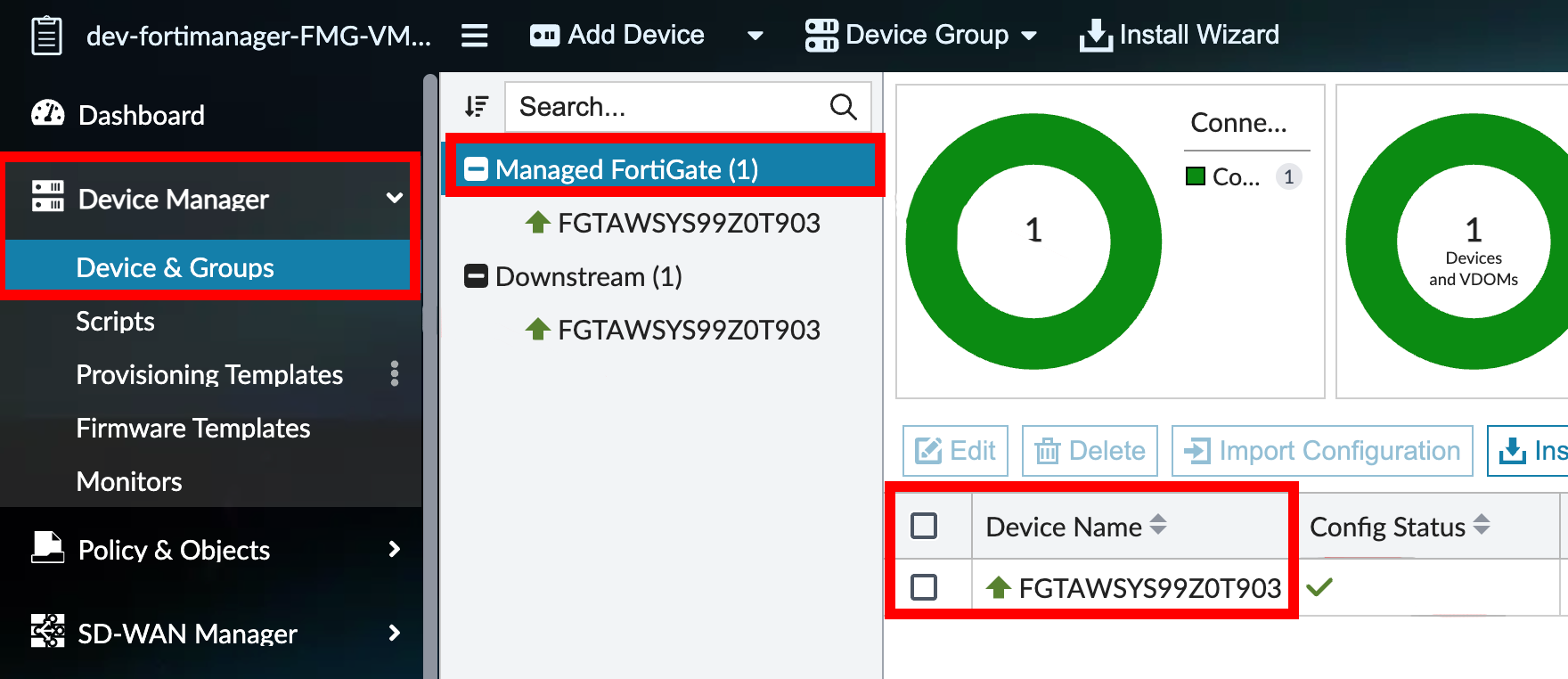The image size is (1568, 679).
Task: Open Provisioning Templates three-dot menu
Action: tap(394, 374)
